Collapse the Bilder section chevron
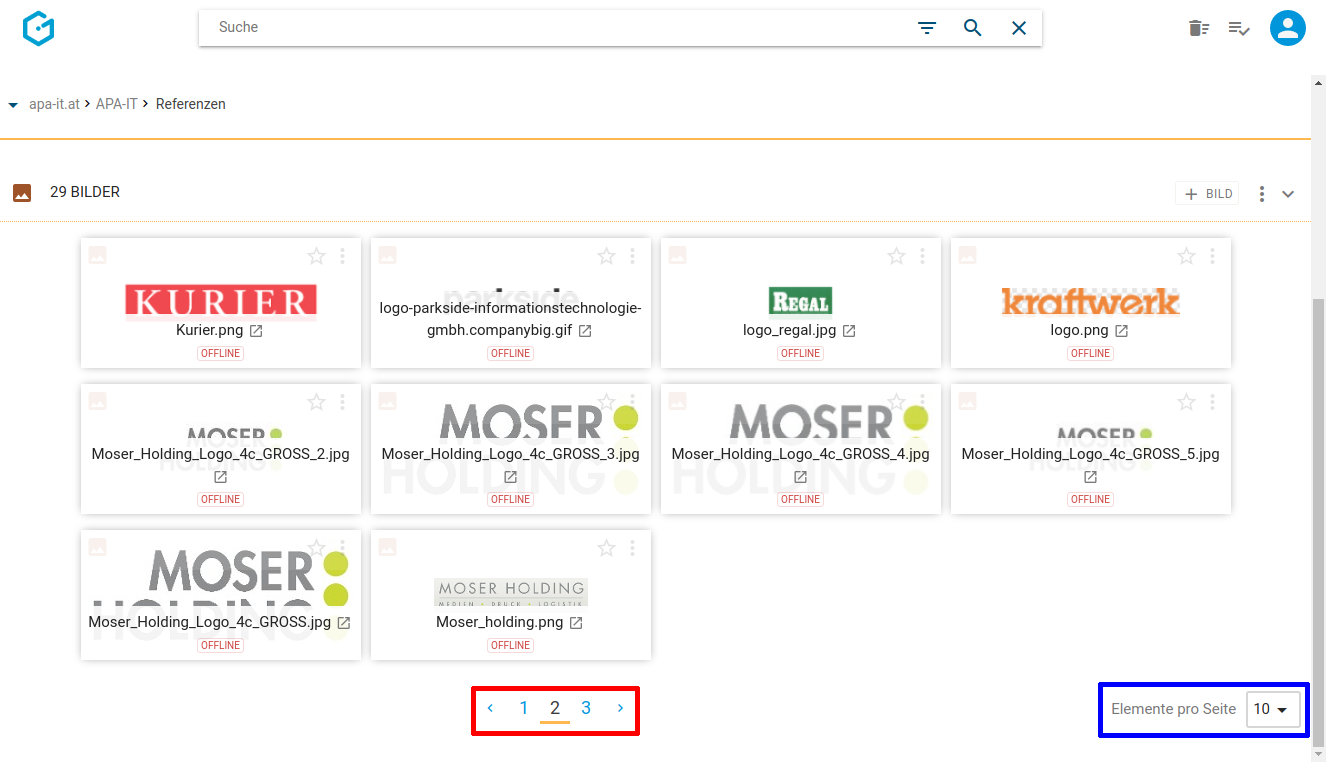Screen dimensions: 1326x762 [x=1288, y=194]
